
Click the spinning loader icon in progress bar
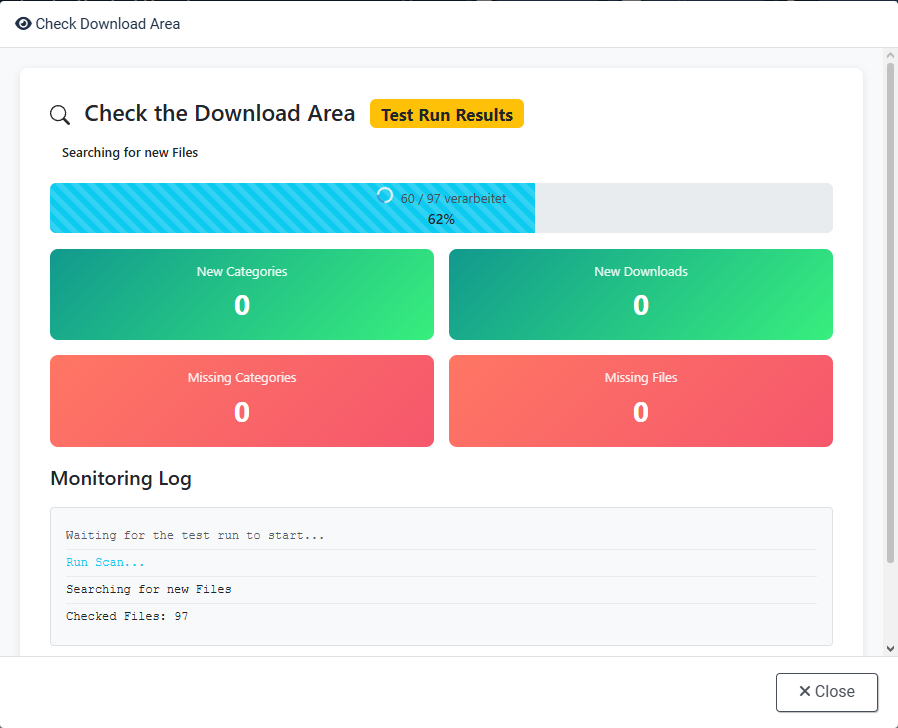coord(385,196)
